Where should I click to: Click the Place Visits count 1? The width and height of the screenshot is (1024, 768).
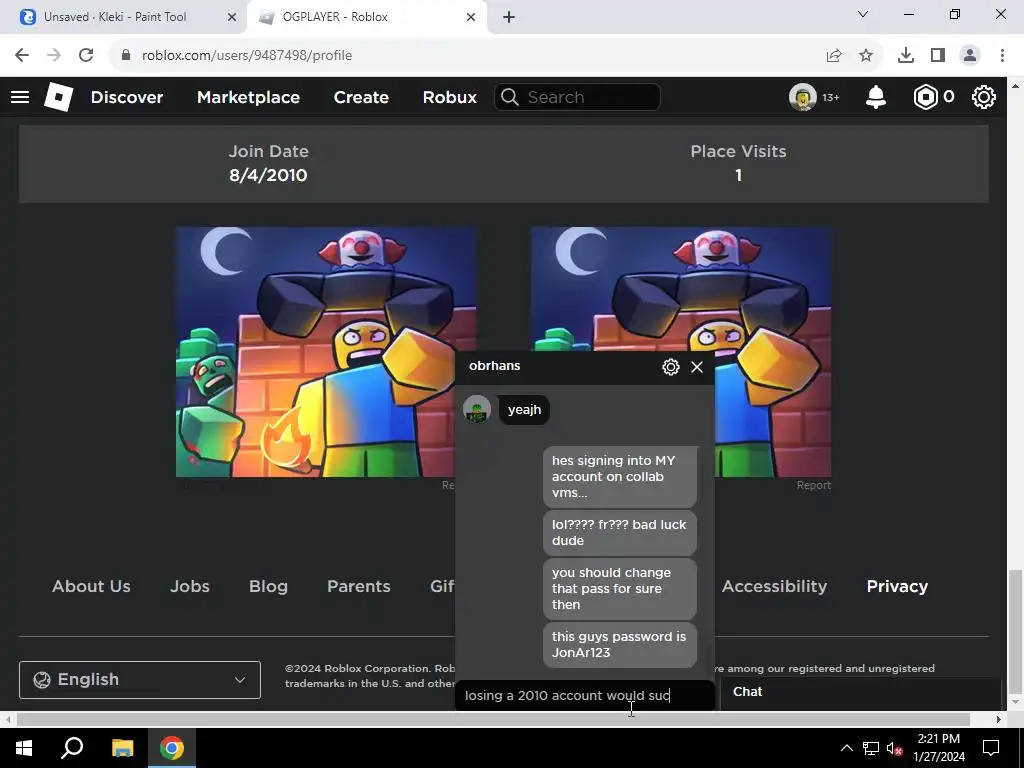point(739,175)
